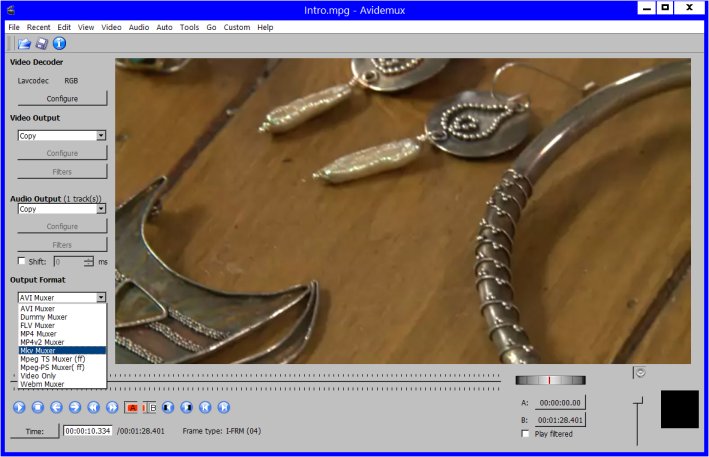709x457 pixels.
Task: Click the round icon above the volume slider
Action: (x=640, y=373)
